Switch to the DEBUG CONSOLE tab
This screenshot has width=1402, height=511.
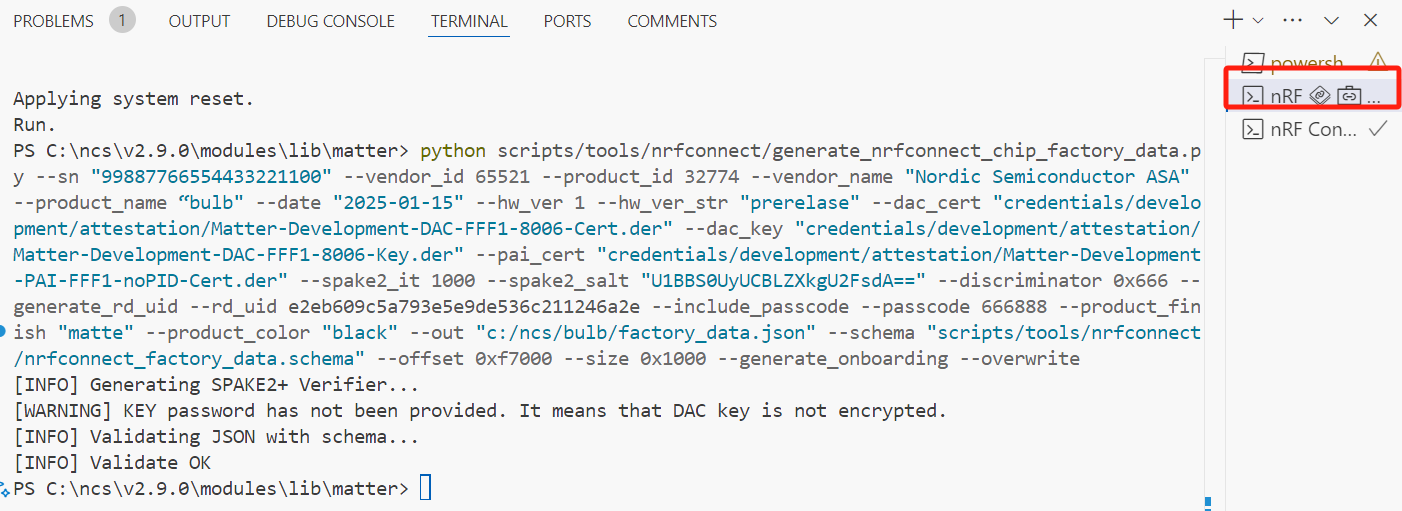330,21
